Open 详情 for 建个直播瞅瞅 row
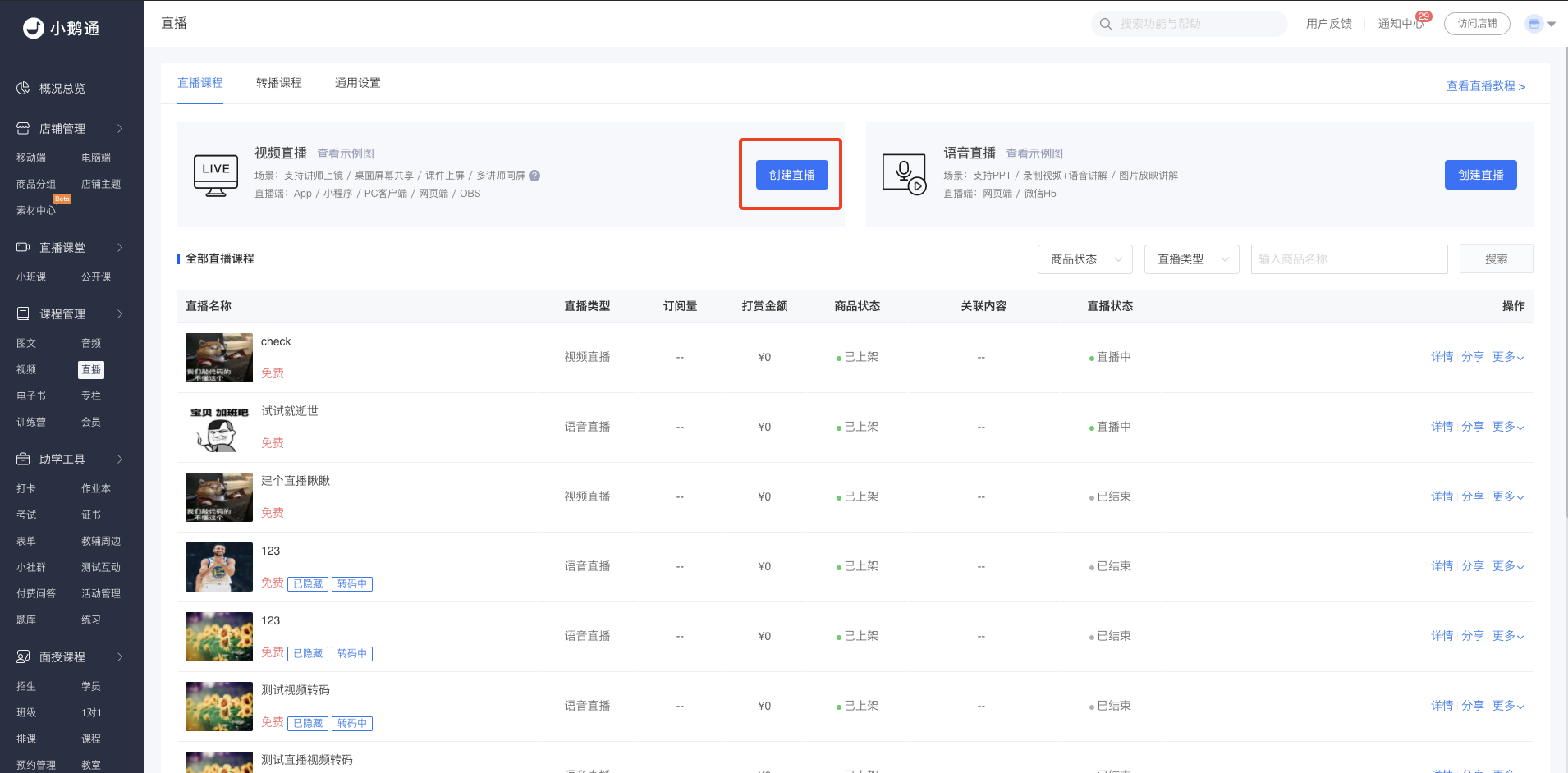Screen dimensions: 1568x773 [x=1442, y=496]
